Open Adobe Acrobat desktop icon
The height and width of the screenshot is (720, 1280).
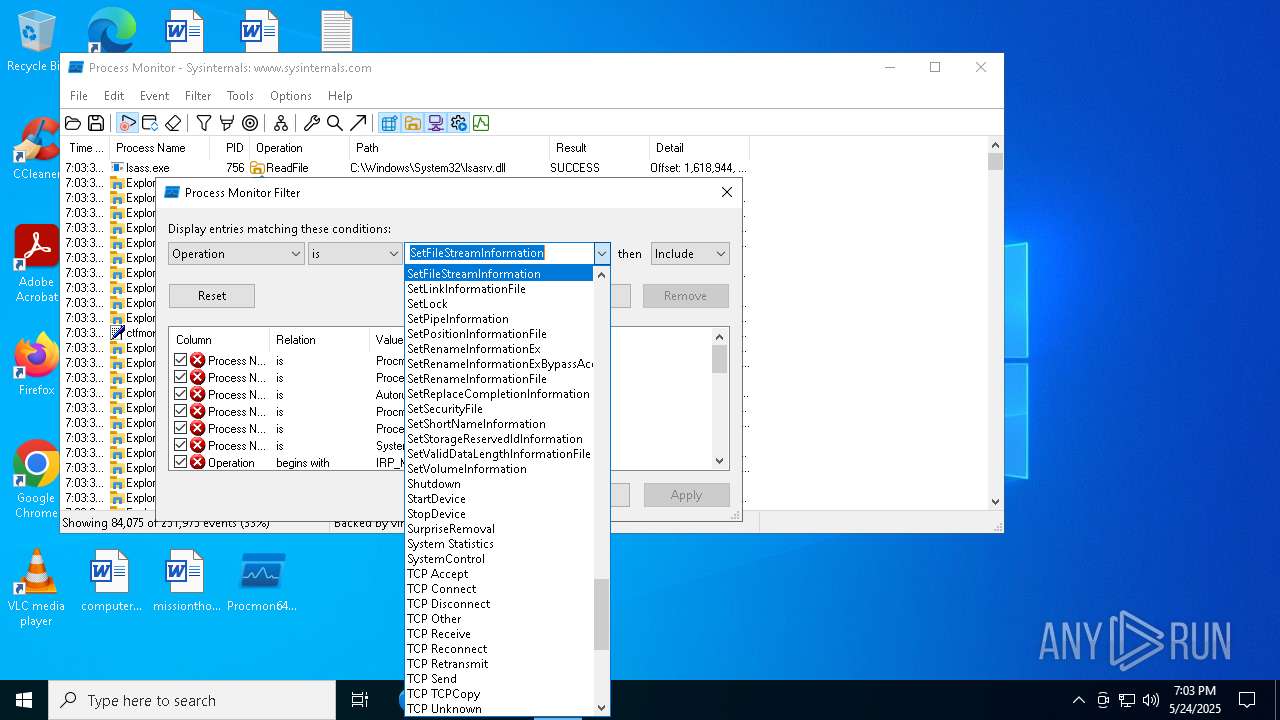pos(36,263)
